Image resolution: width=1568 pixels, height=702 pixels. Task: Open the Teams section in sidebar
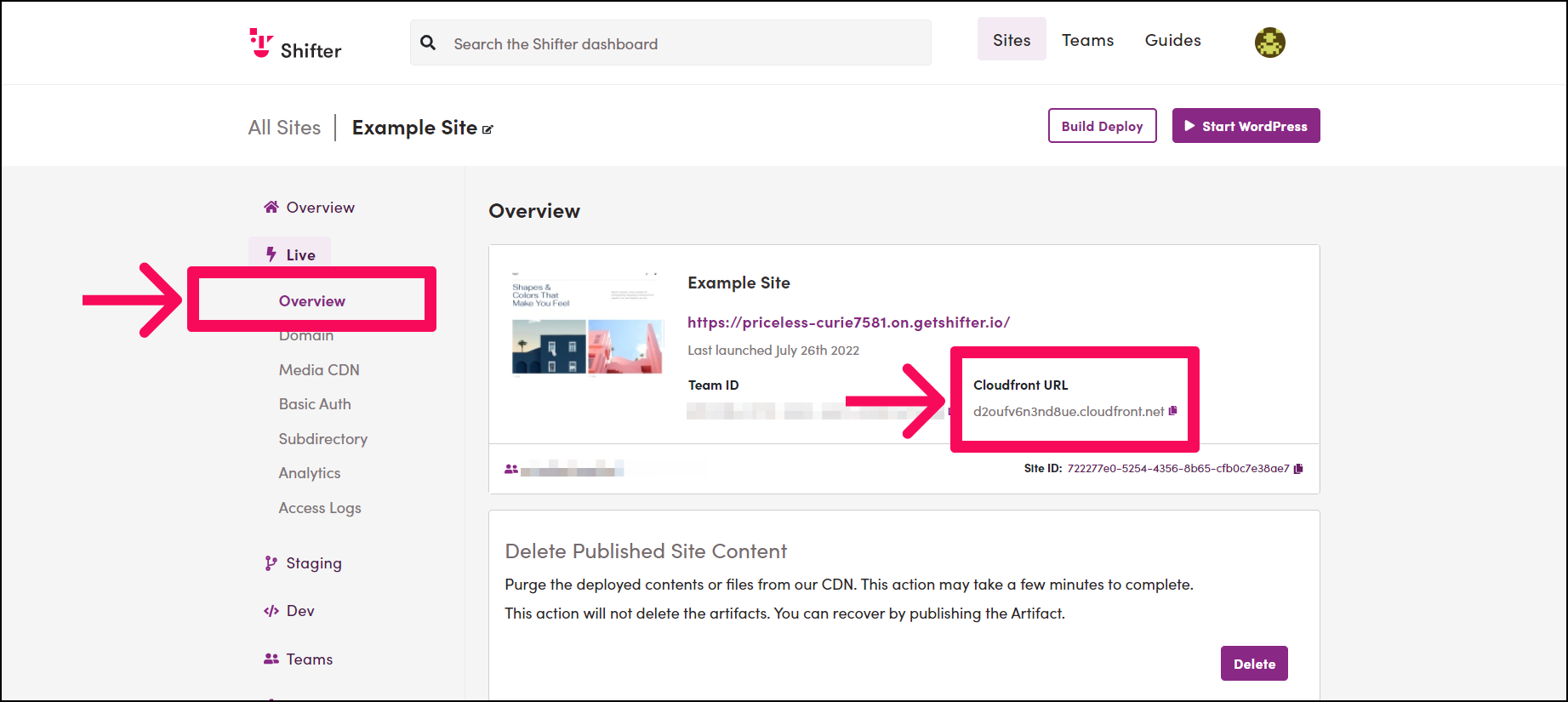298,659
